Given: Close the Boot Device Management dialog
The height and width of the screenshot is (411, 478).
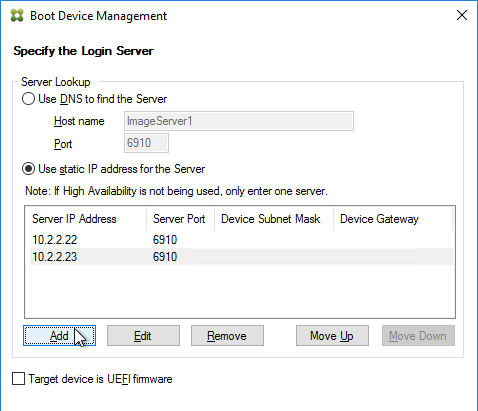Looking at the screenshot, I should 462,15.
